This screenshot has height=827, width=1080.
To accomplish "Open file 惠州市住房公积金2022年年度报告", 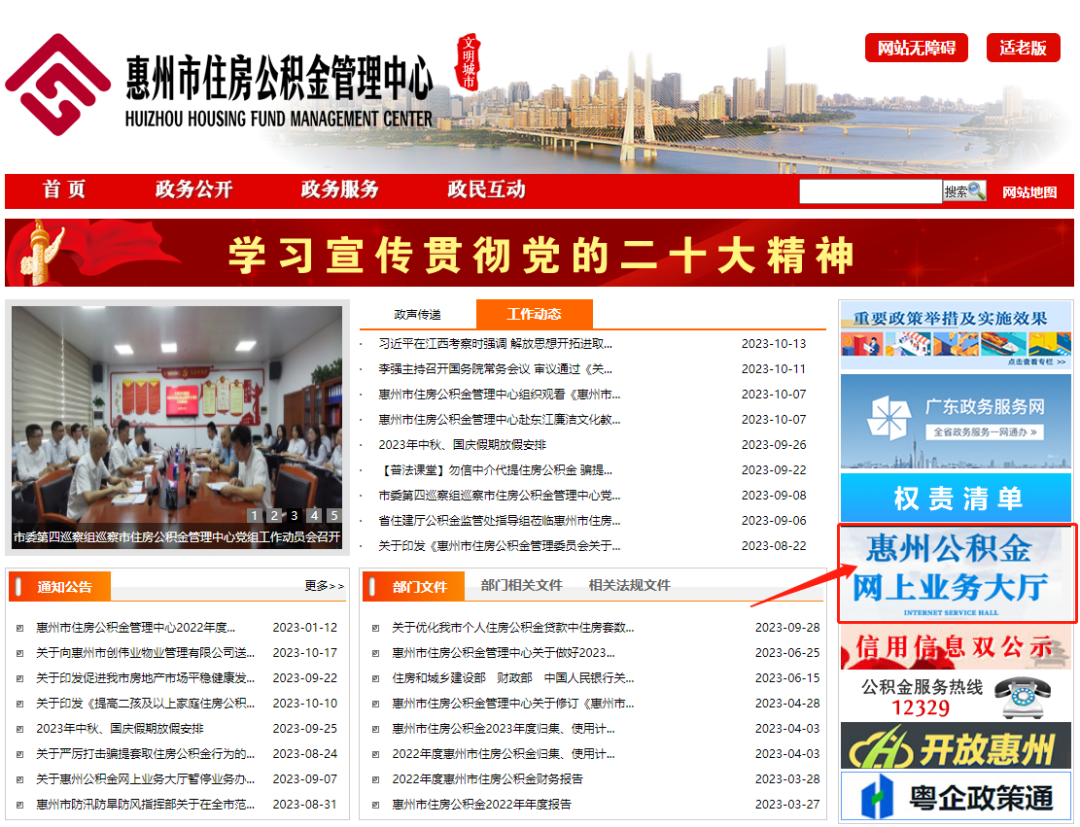I will (481, 804).
